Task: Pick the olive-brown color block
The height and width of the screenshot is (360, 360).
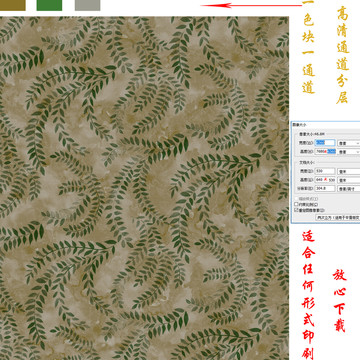Action: [x=13, y=5]
